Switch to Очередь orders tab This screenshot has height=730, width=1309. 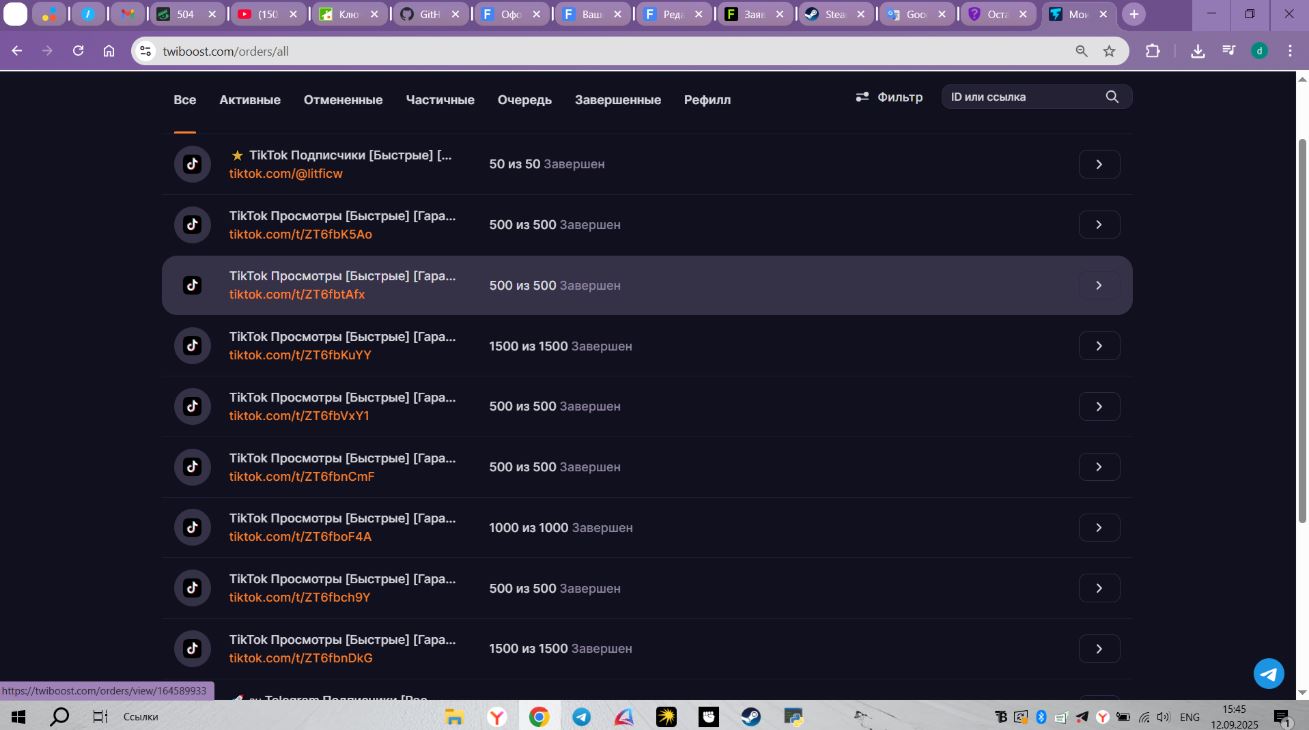(x=525, y=100)
